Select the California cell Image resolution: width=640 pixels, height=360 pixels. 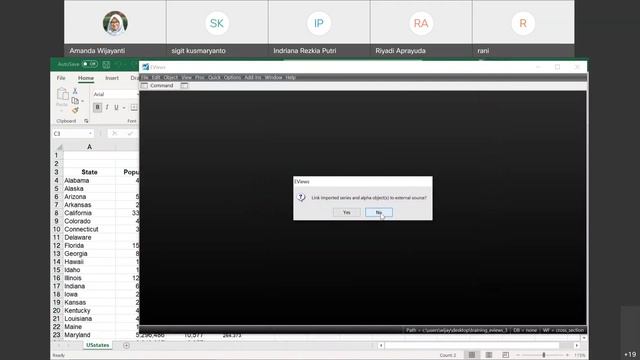coord(89,213)
